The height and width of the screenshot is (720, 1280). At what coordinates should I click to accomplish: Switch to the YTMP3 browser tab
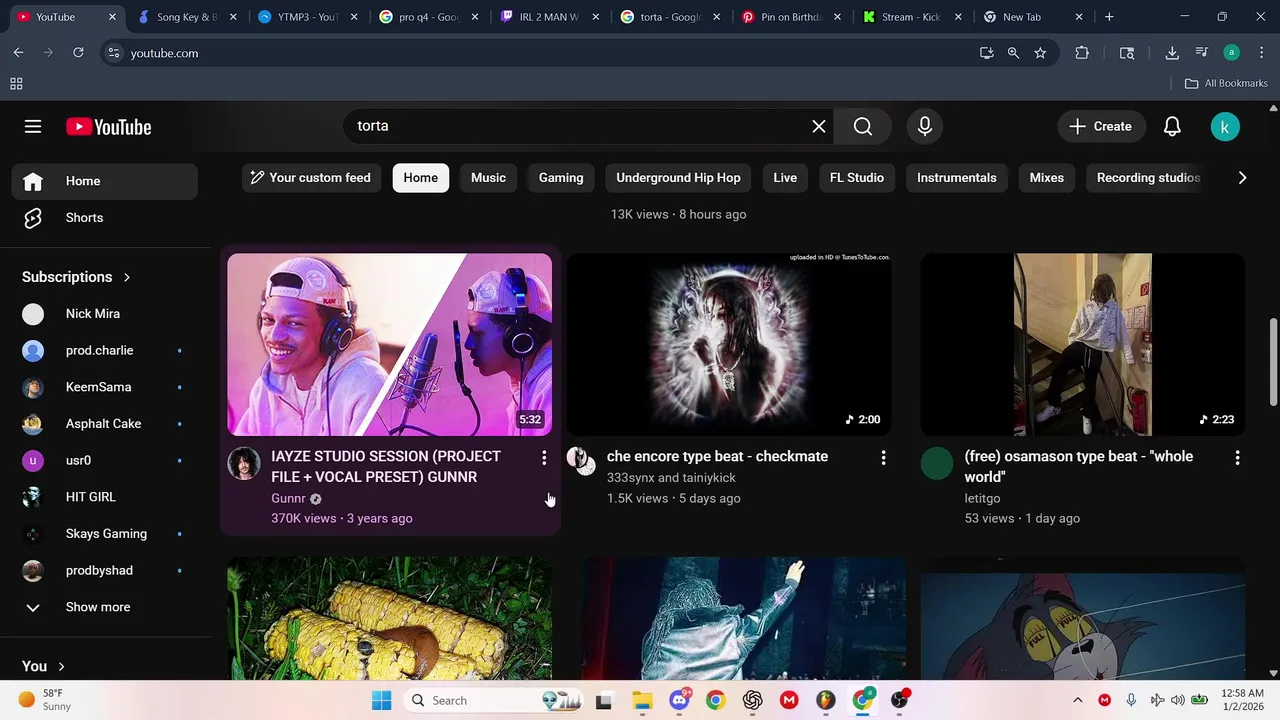(x=306, y=17)
